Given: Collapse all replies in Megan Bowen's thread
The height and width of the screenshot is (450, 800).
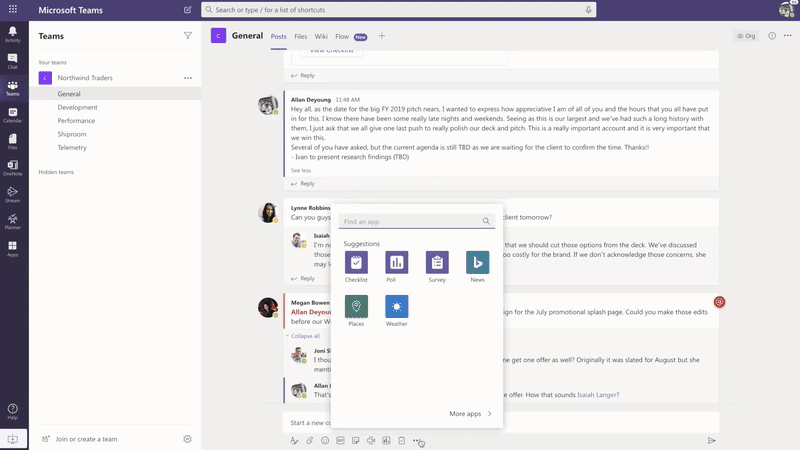Looking at the screenshot, I should 305,336.
